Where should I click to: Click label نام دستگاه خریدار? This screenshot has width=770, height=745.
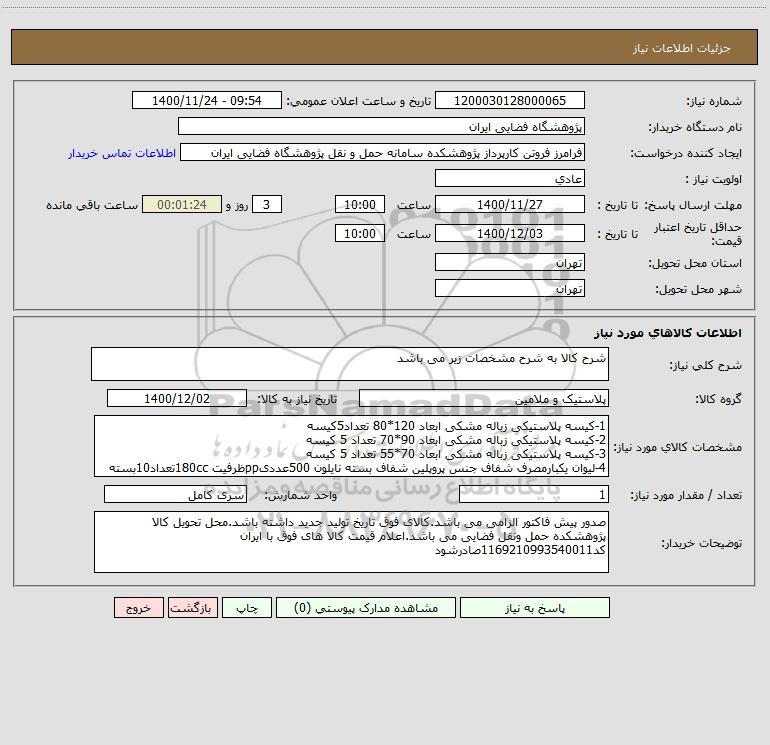[695, 128]
